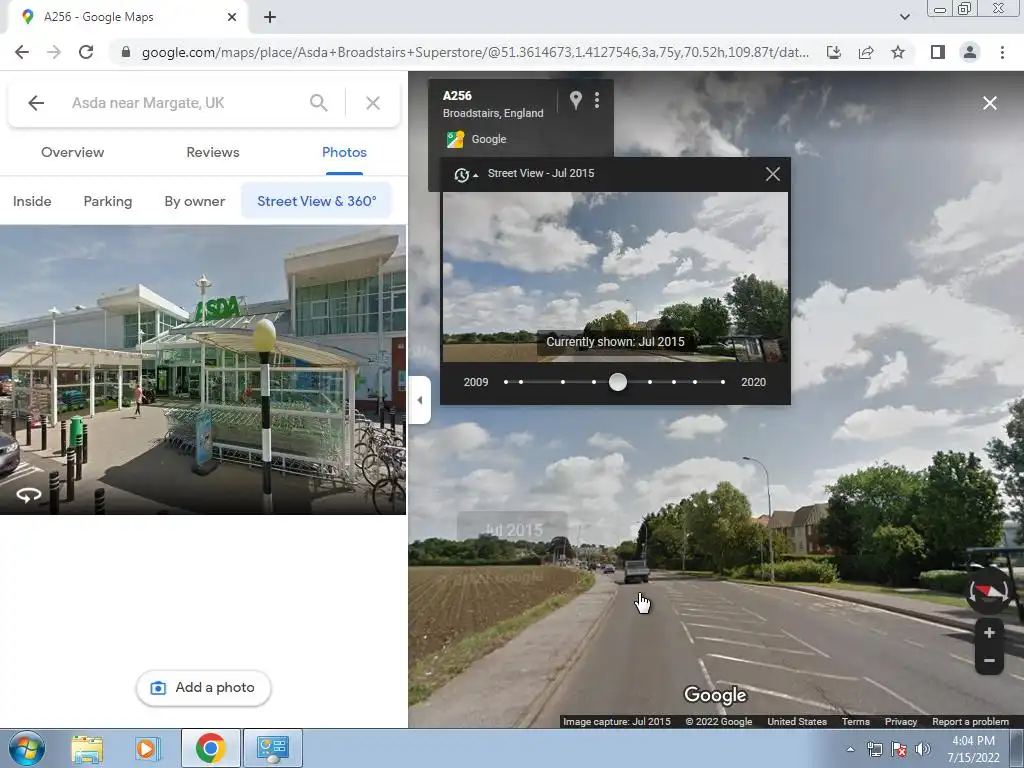Expand the tab search dropdown arrow
The image size is (1024, 768).
(904, 17)
